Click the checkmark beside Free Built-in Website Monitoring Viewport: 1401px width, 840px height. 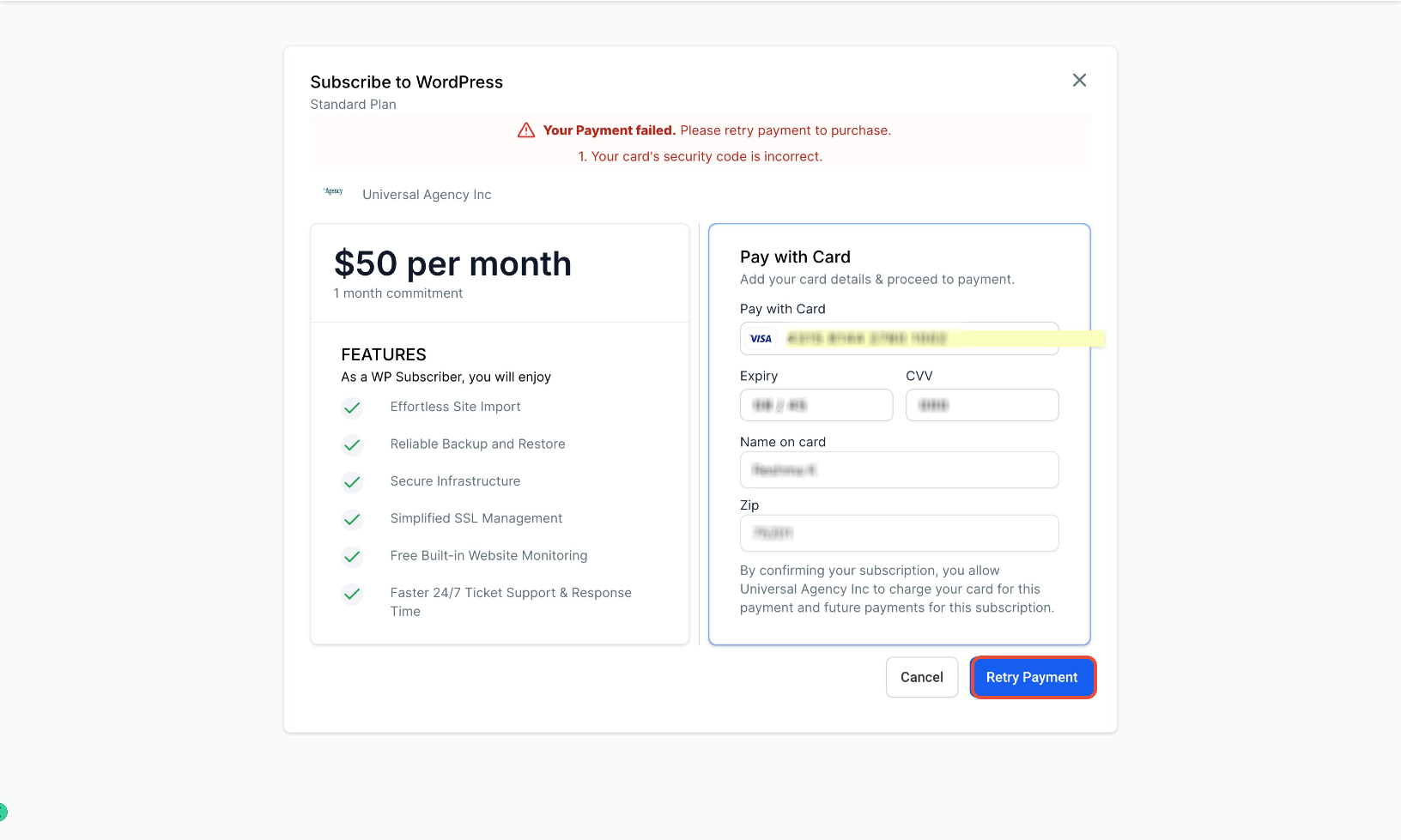(x=352, y=556)
